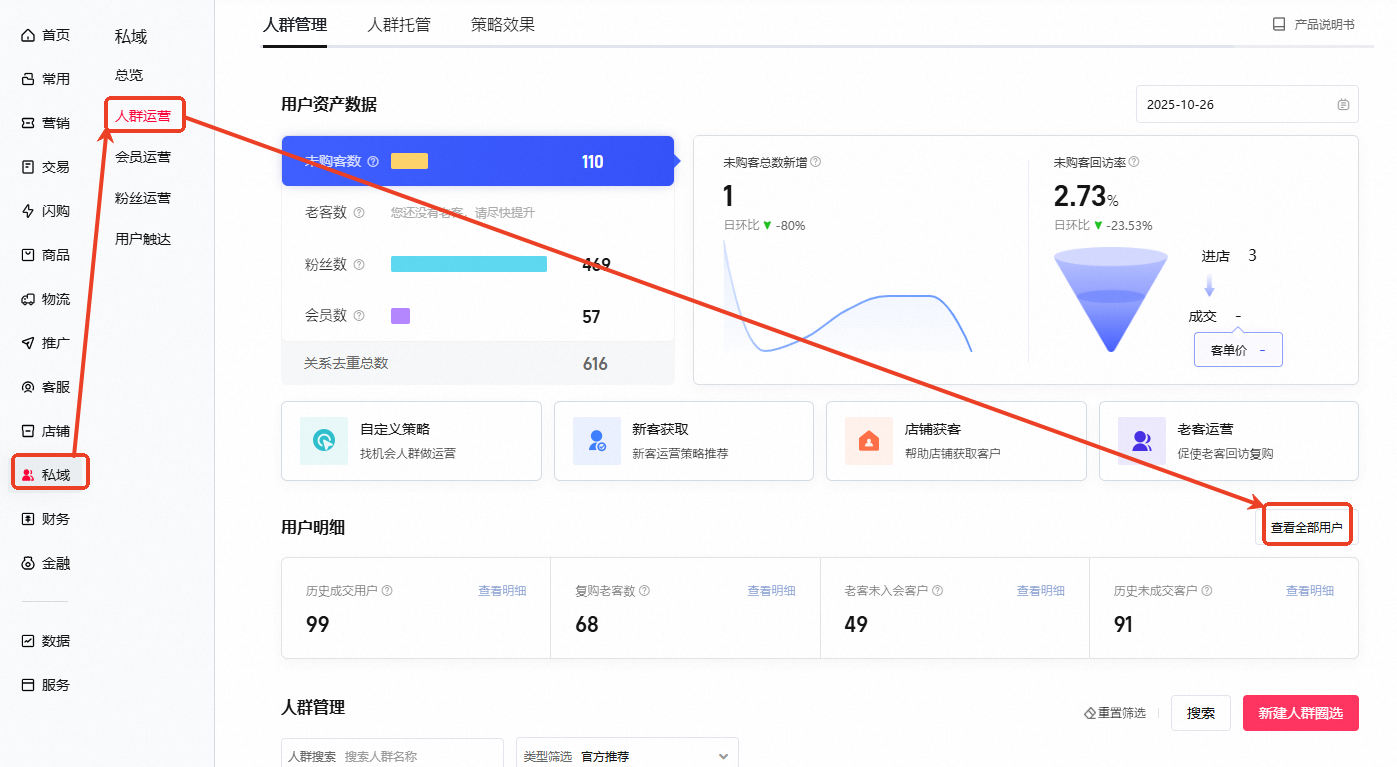The height and width of the screenshot is (767, 1397).
Task: Click the 商品 sidebar icon
Action: coord(28,255)
